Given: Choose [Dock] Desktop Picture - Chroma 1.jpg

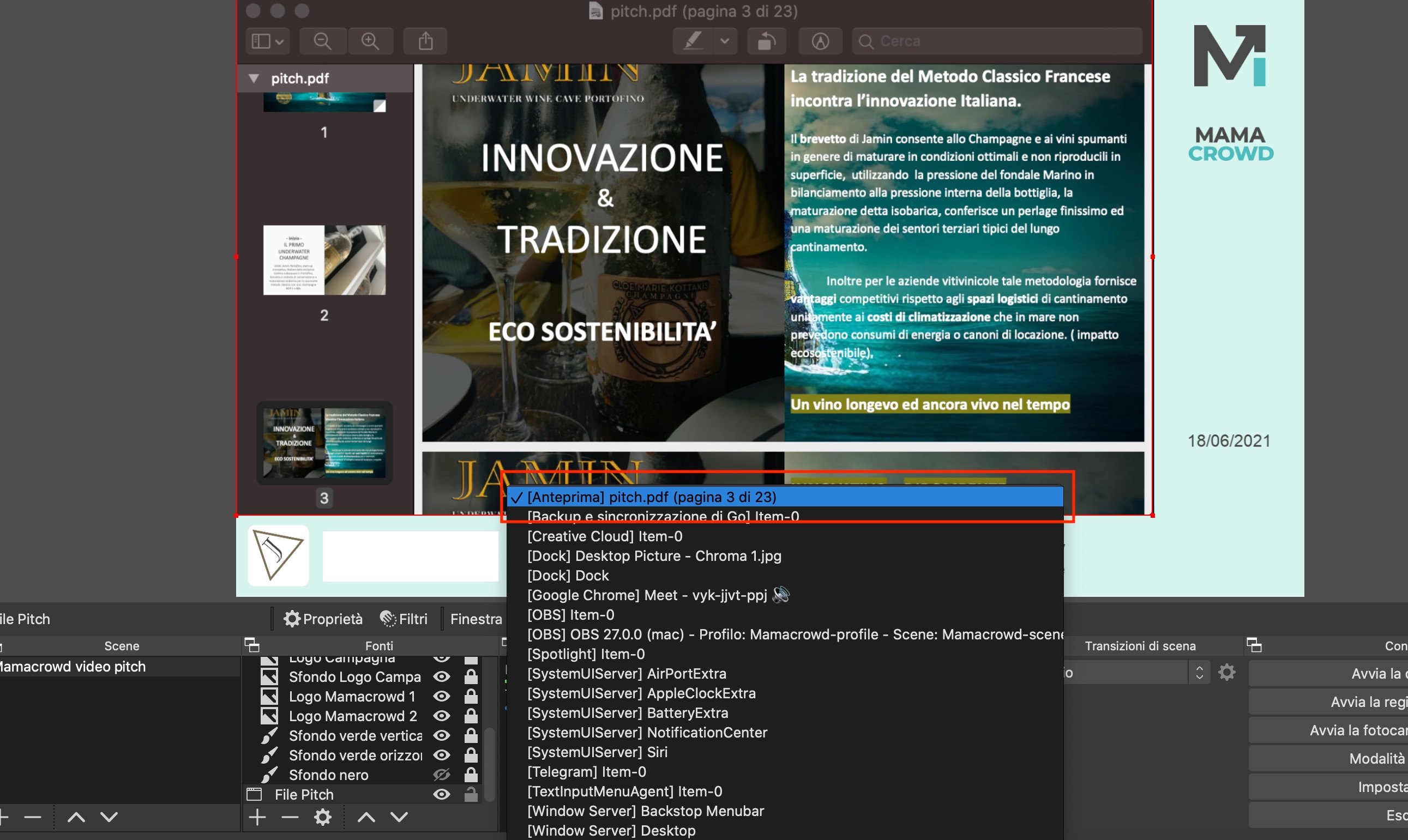Looking at the screenshot, I should pyautogui.click(x=785, y=555).
